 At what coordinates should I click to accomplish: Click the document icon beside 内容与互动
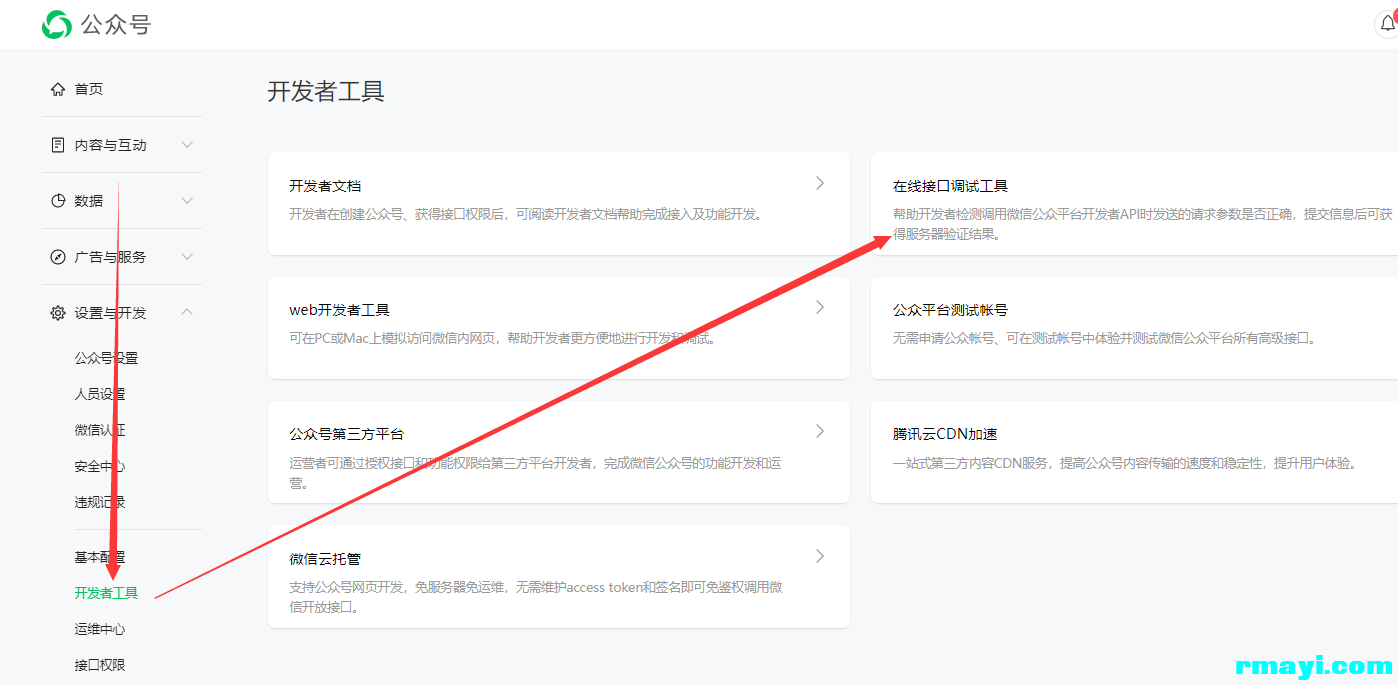pos(58,145)
